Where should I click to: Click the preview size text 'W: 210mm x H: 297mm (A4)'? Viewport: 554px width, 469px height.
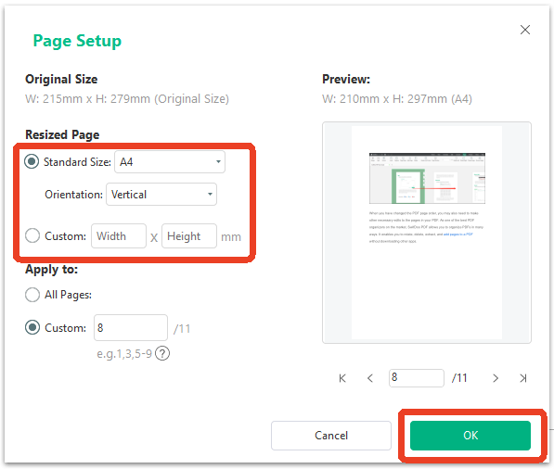pyautogui.click(x=397, y=99)
